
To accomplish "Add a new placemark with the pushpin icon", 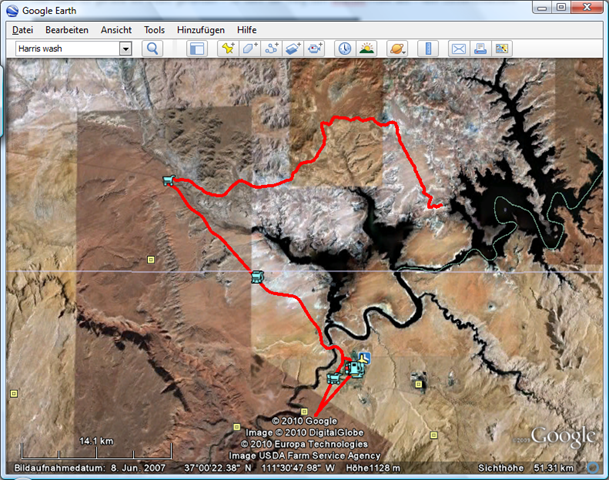I will pyautogui.click(x=227, y=48).
